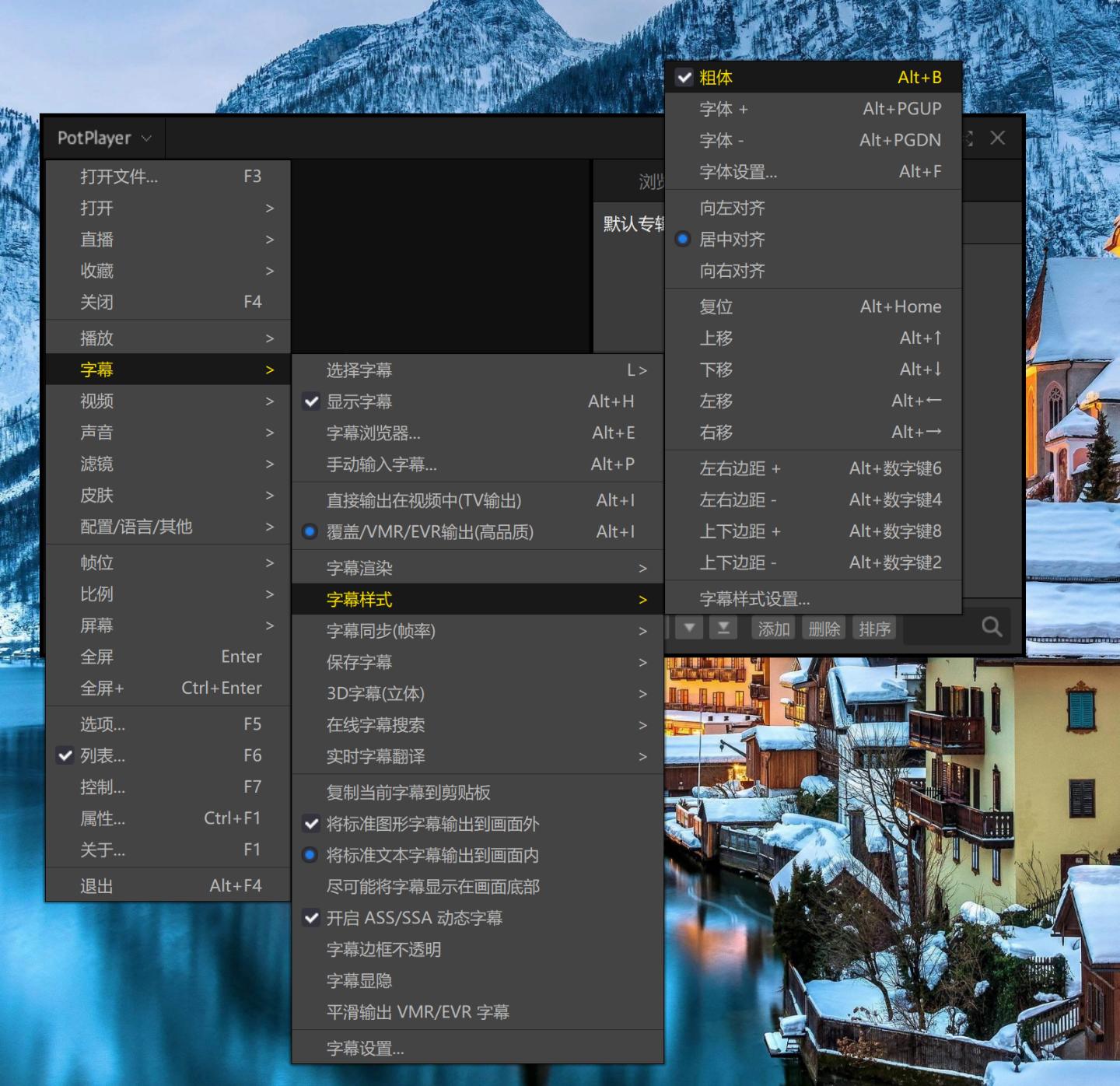Uncheck the 粗体 bold checkbox

tap(684, 78)
